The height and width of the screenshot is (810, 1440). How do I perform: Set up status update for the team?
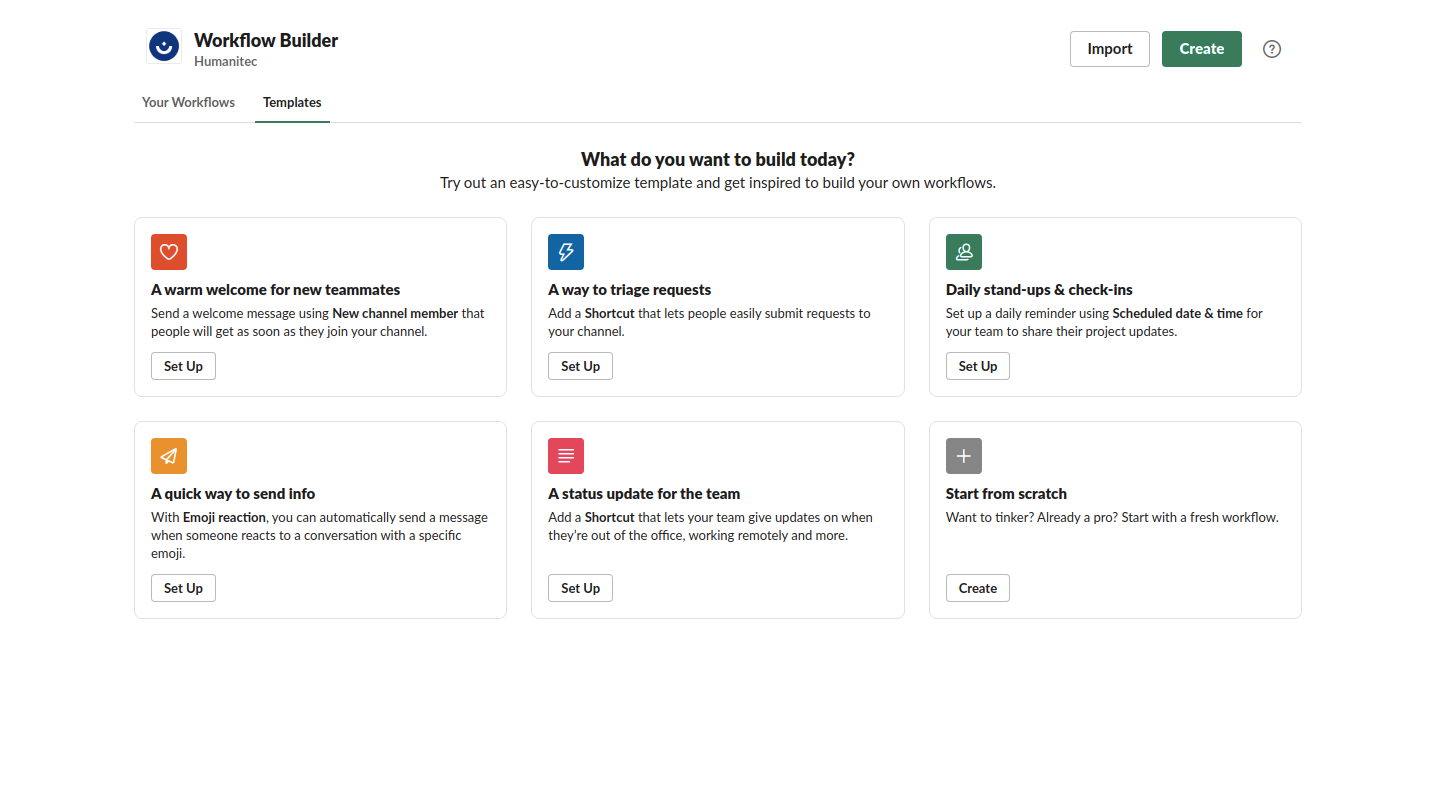(580, 588)
